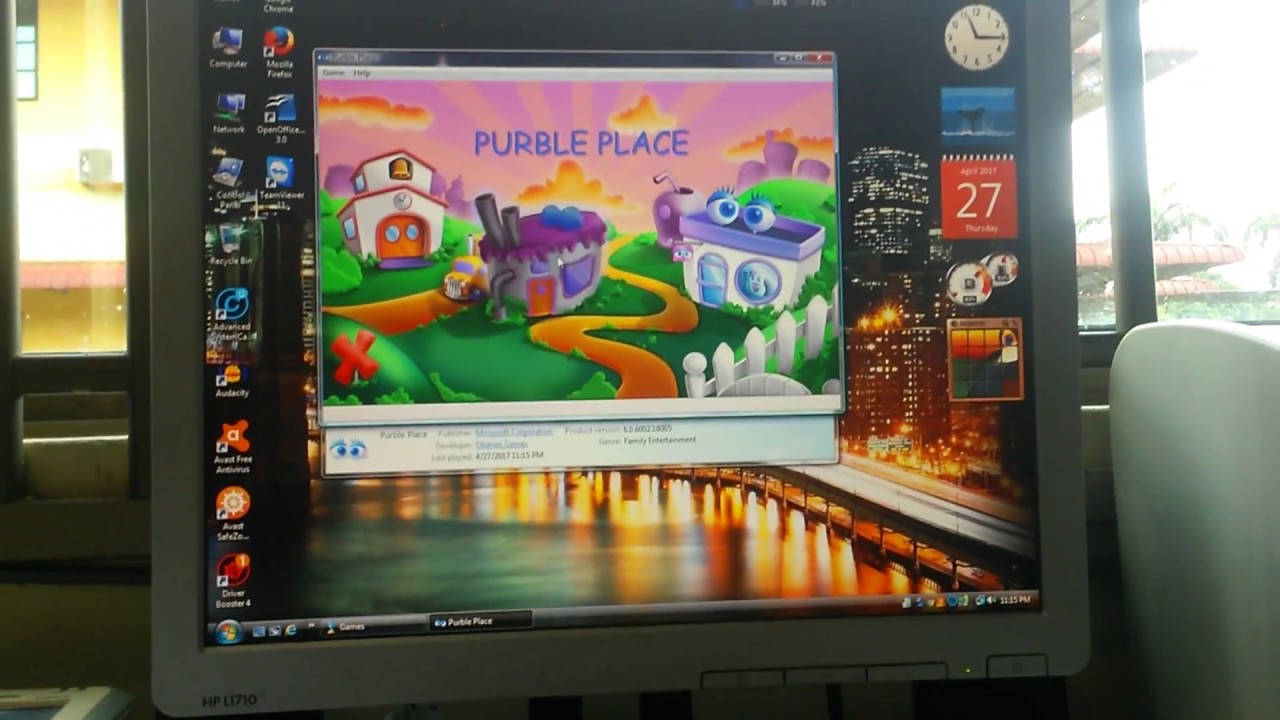Click the Purble eyes icon in Games Explorer details
1280x720 pixels.
click(x=348, y=449)
